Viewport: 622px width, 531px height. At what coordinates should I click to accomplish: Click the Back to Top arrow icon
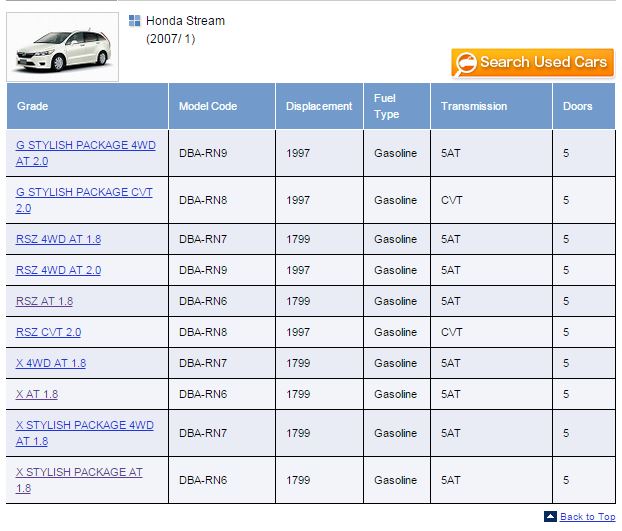(x=550, y=516)
